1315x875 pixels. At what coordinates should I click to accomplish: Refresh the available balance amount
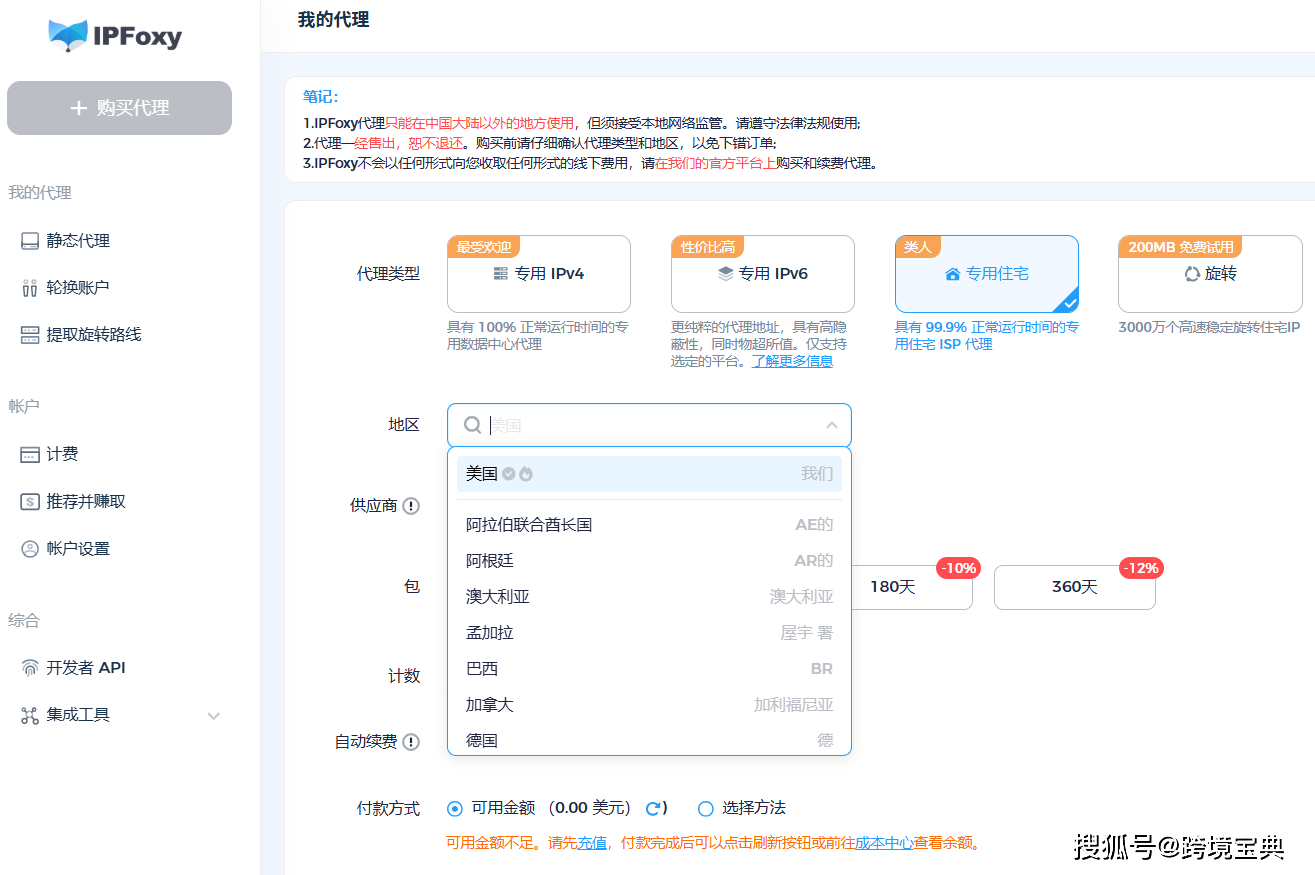click(x=654, y=809)
